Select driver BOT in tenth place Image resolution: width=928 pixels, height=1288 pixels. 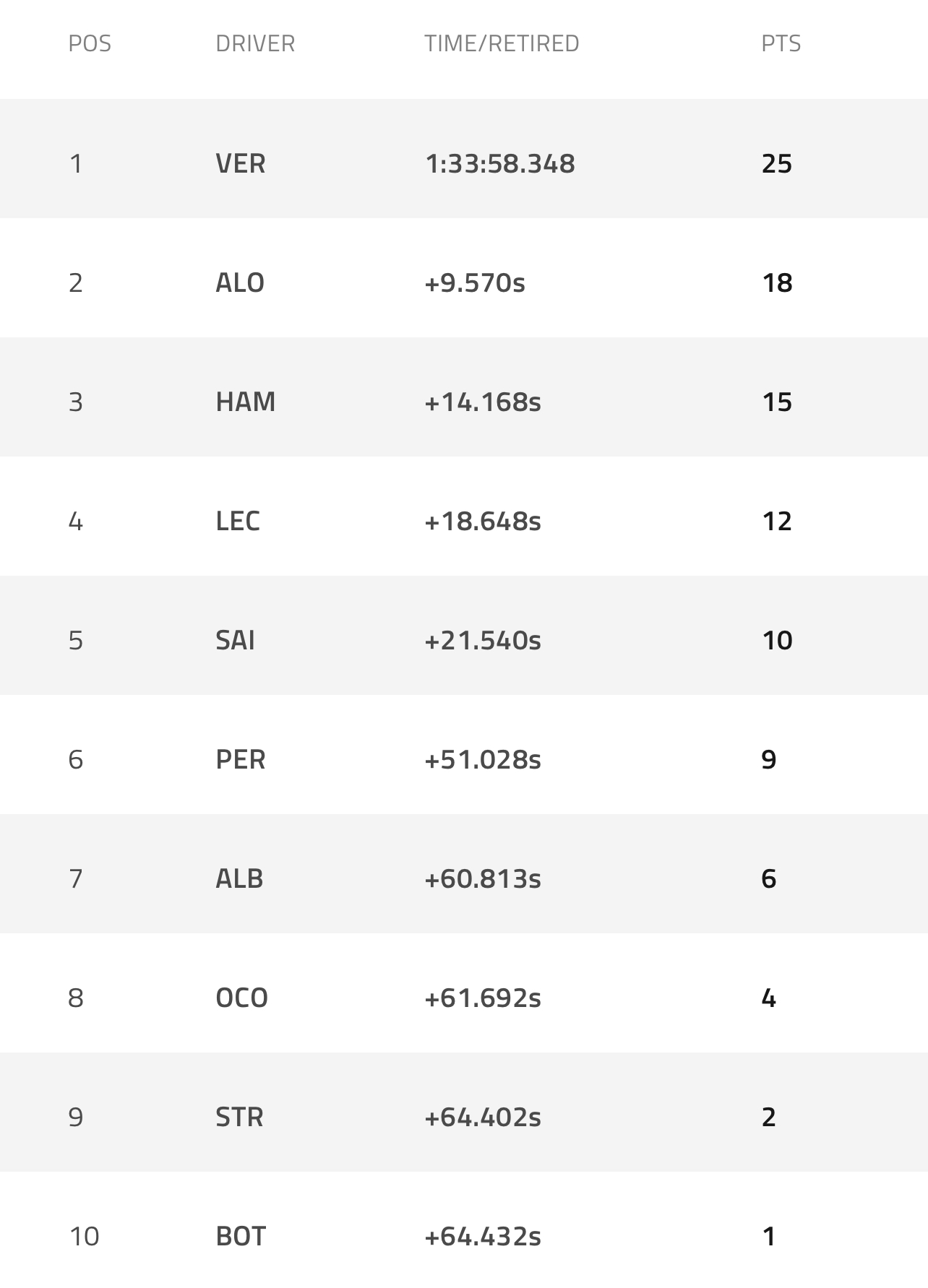click(x=241, y=1237)
